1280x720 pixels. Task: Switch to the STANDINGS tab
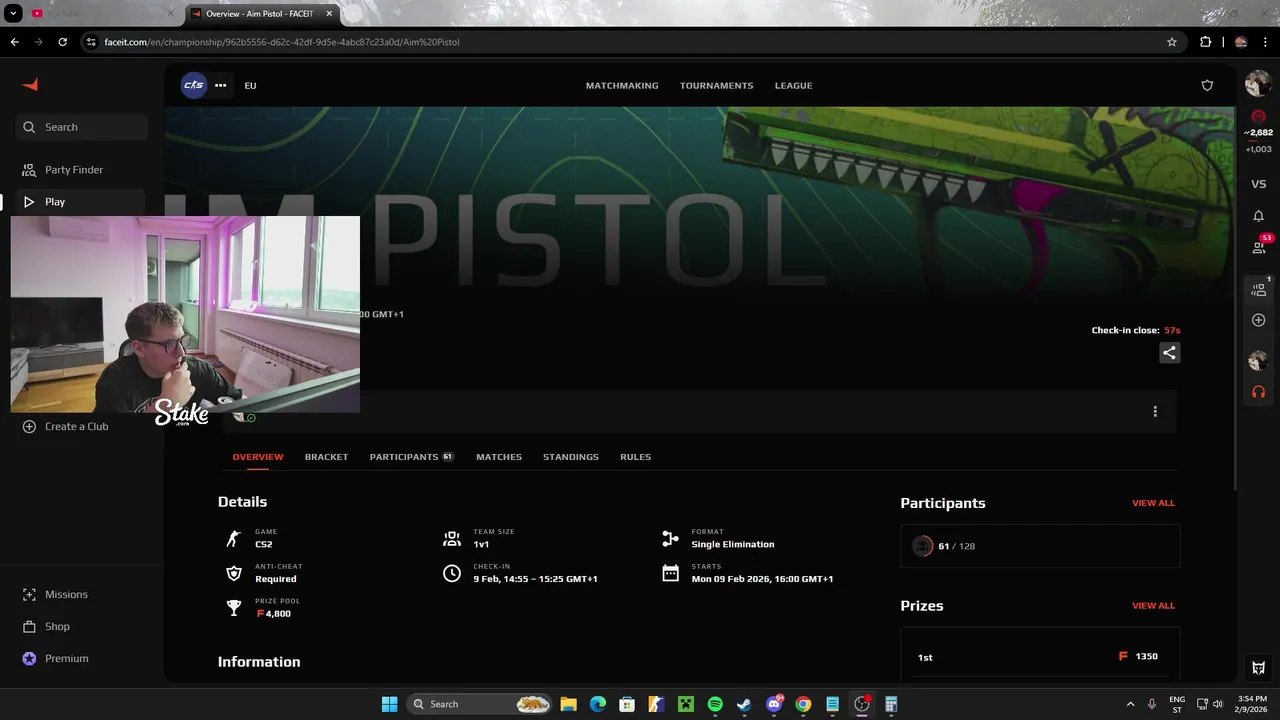point(571,457)
